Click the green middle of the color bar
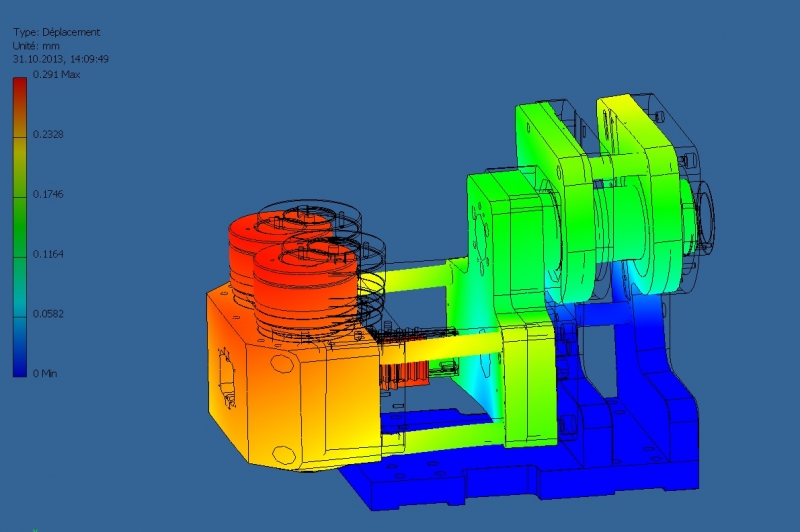800x532 pixels. 20,227
